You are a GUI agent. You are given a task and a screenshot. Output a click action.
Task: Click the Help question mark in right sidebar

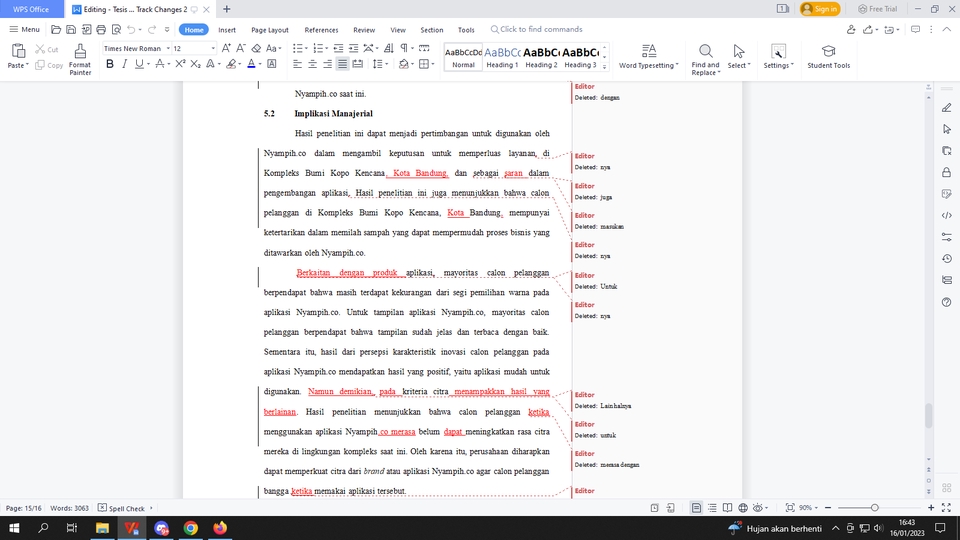click(x=947, y=302)
